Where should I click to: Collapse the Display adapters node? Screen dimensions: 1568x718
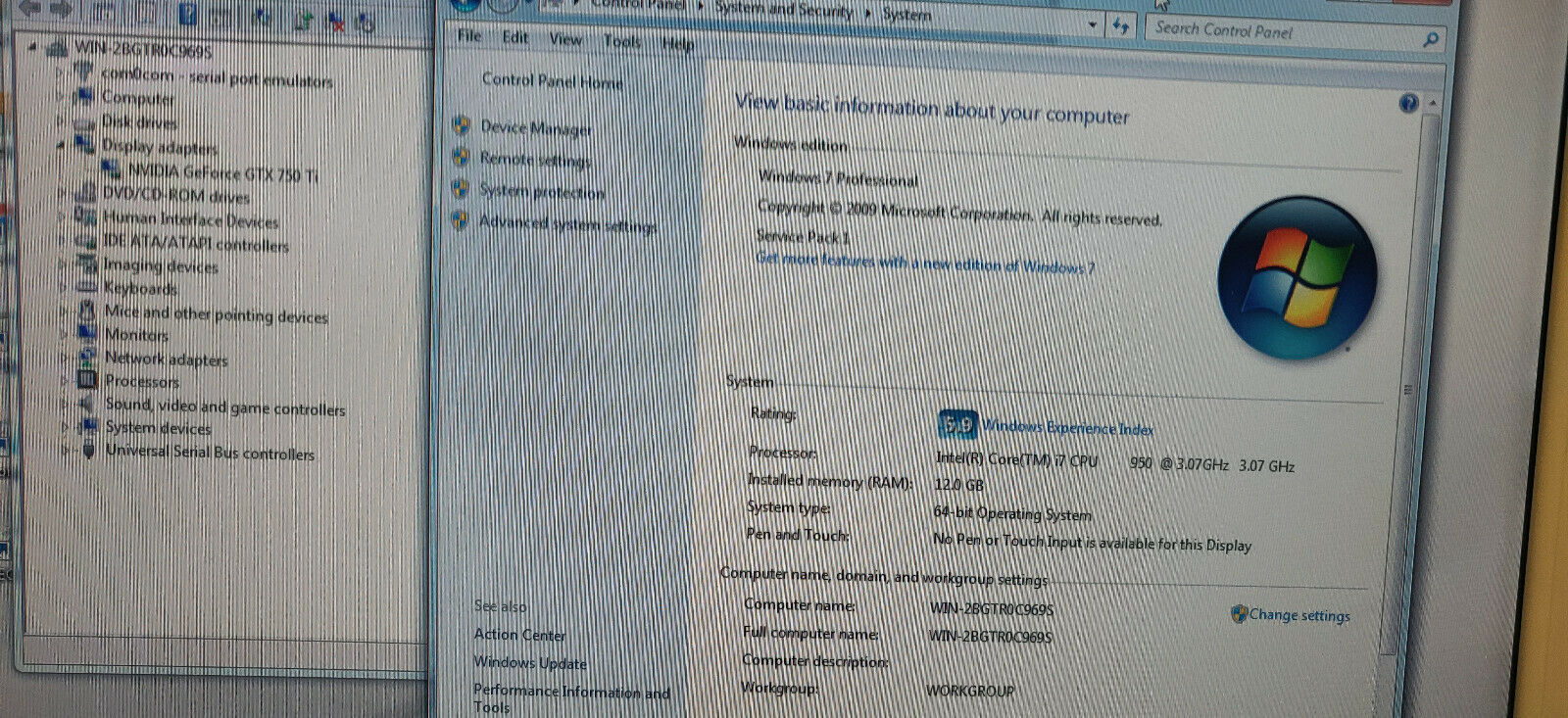coord(61,144)
